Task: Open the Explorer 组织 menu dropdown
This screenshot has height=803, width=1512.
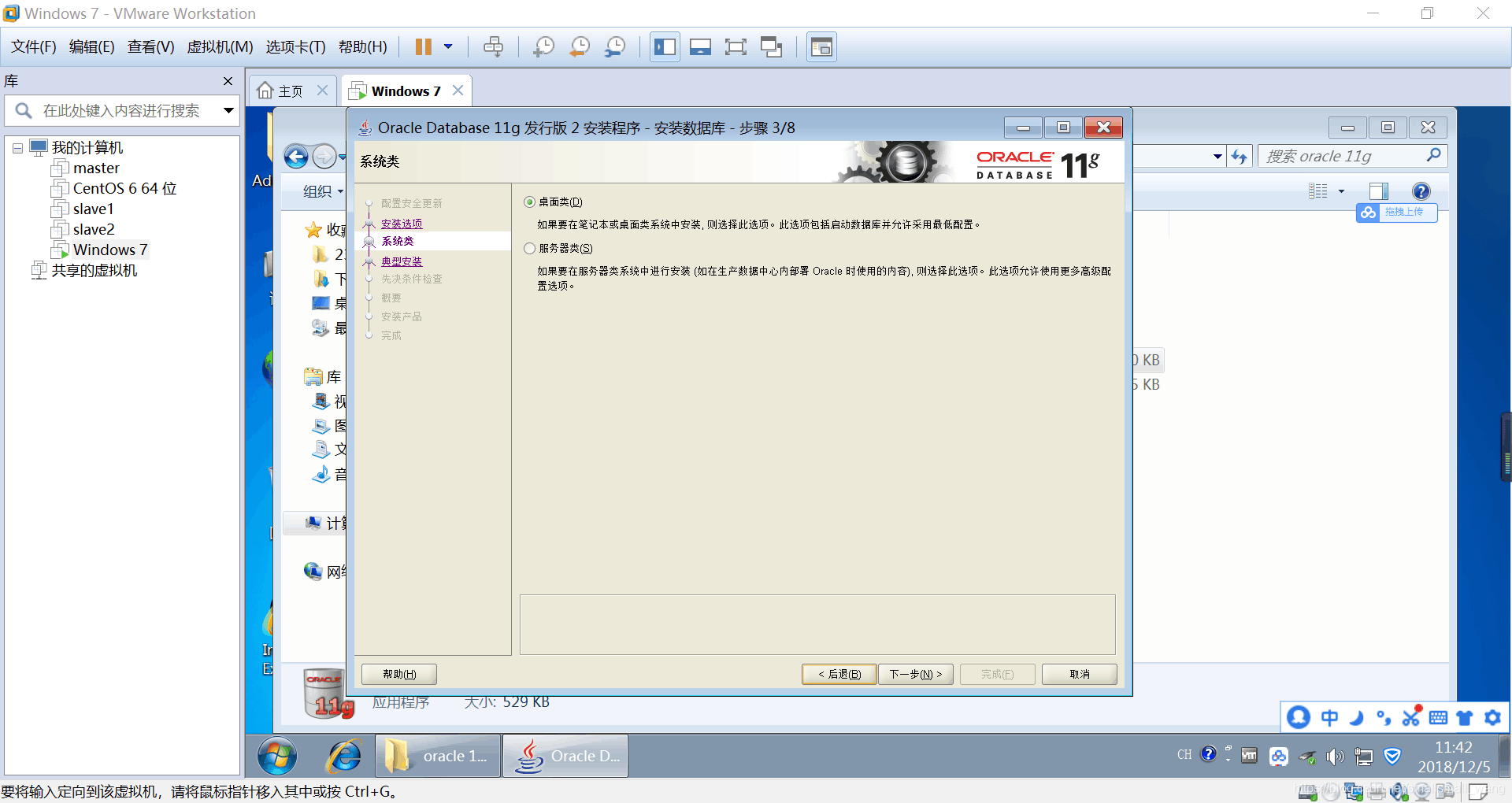Action: 324,191
